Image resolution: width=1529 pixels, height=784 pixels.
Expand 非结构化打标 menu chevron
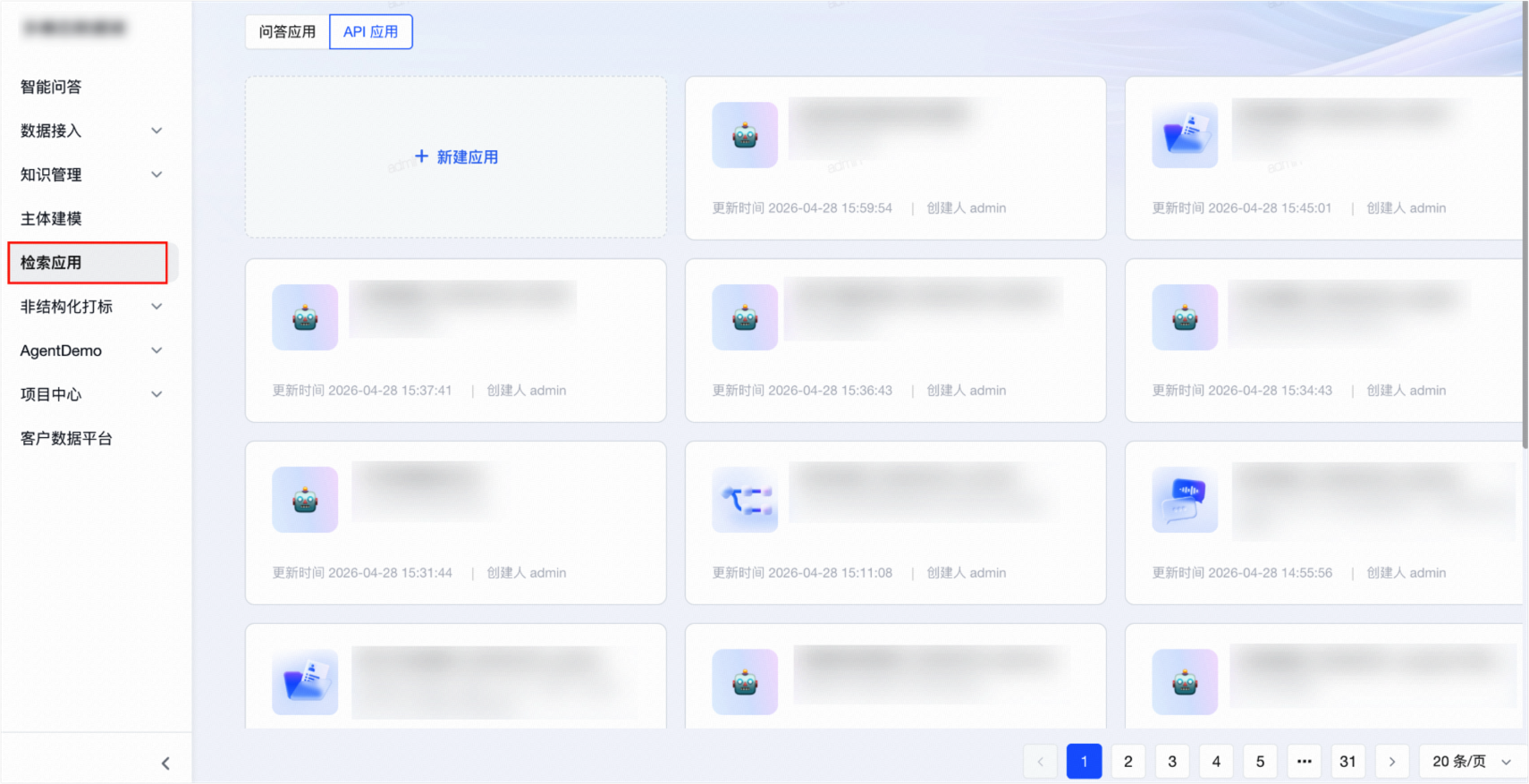(156, 307)
